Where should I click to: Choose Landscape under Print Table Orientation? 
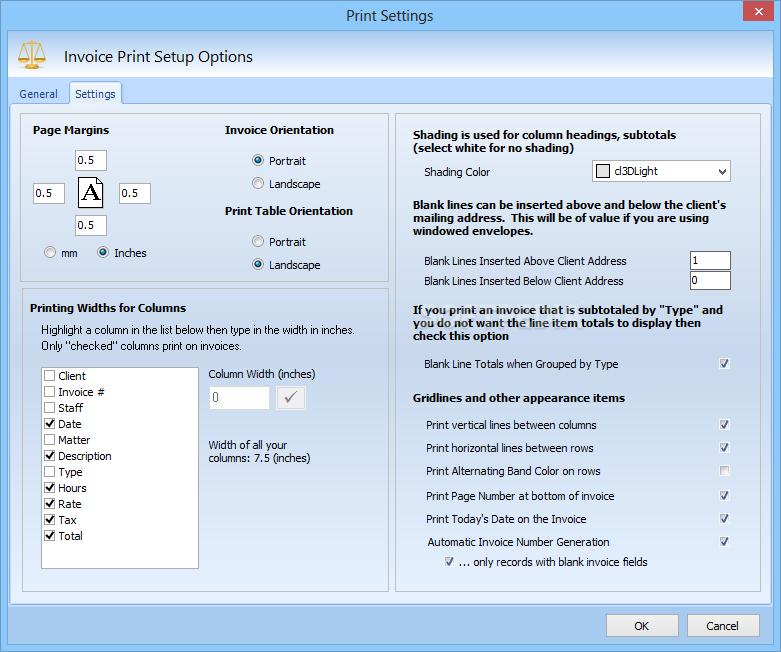click(258, 264)
